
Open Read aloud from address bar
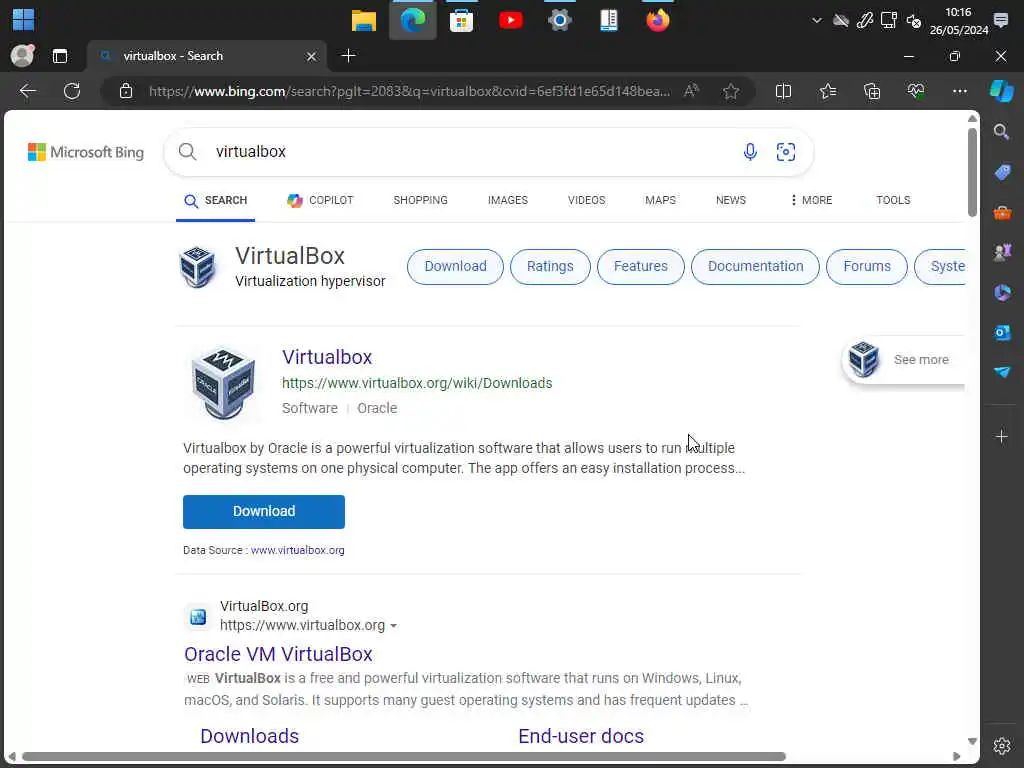691,91
